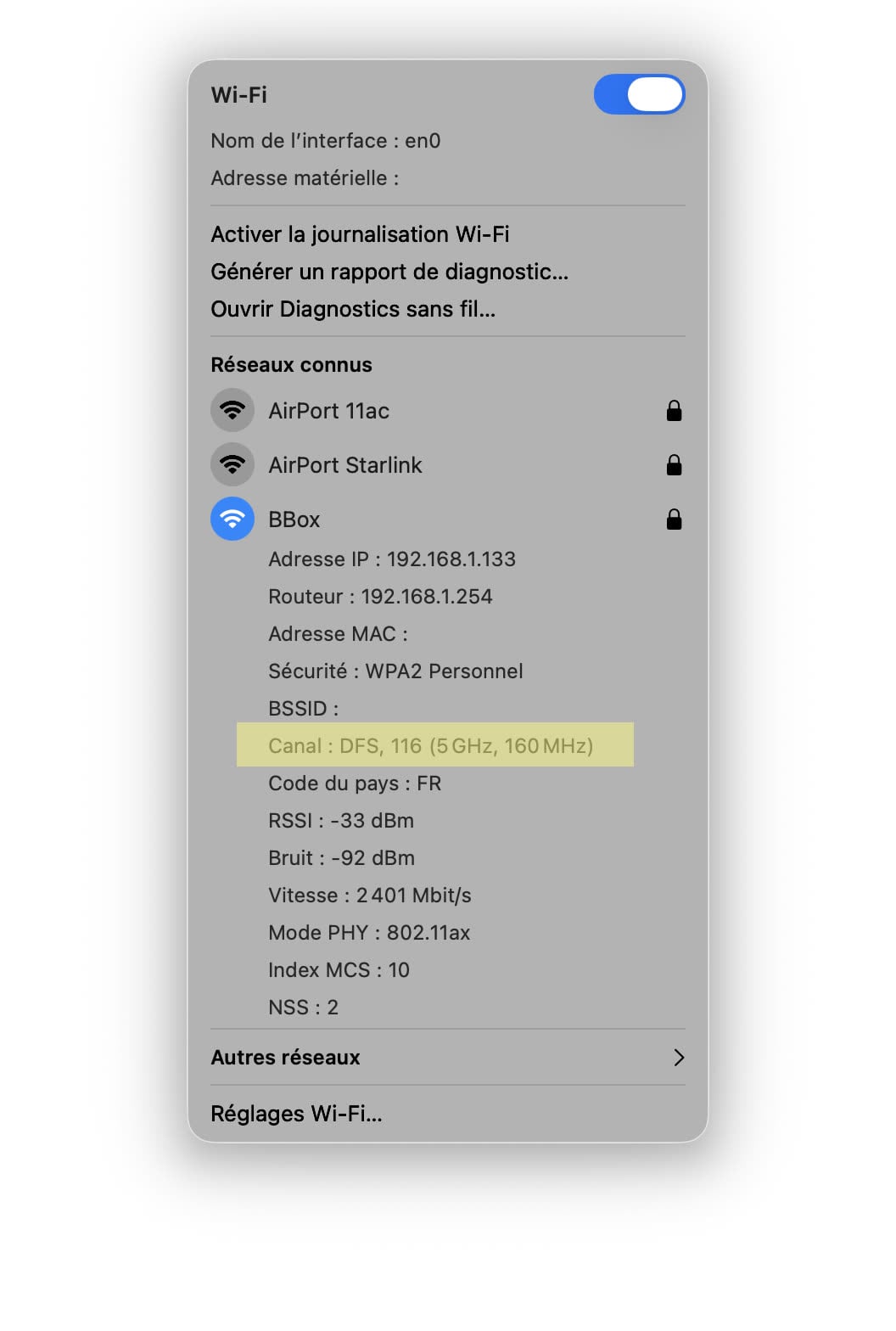Viewport: 896px width, 1331px height.
Task: Click the Mode PHY 802.11ax line
Action: (x=369, y=933)
